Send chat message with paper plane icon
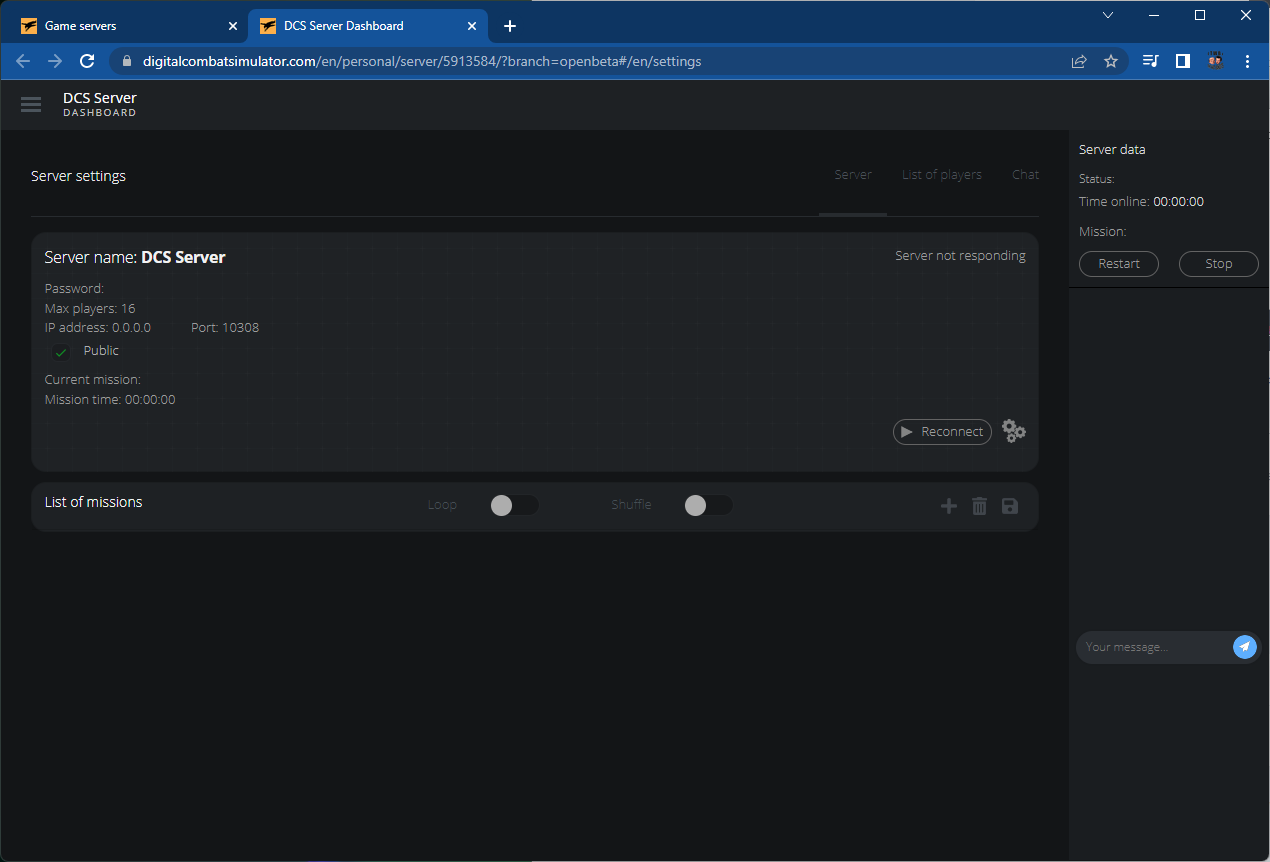The width and height of the screenshot is (1270, 862). 1245,647
